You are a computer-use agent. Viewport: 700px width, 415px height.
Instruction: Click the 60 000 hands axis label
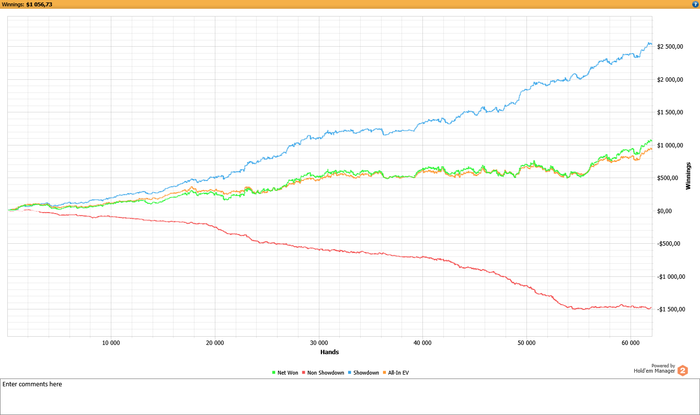point(630,343)
